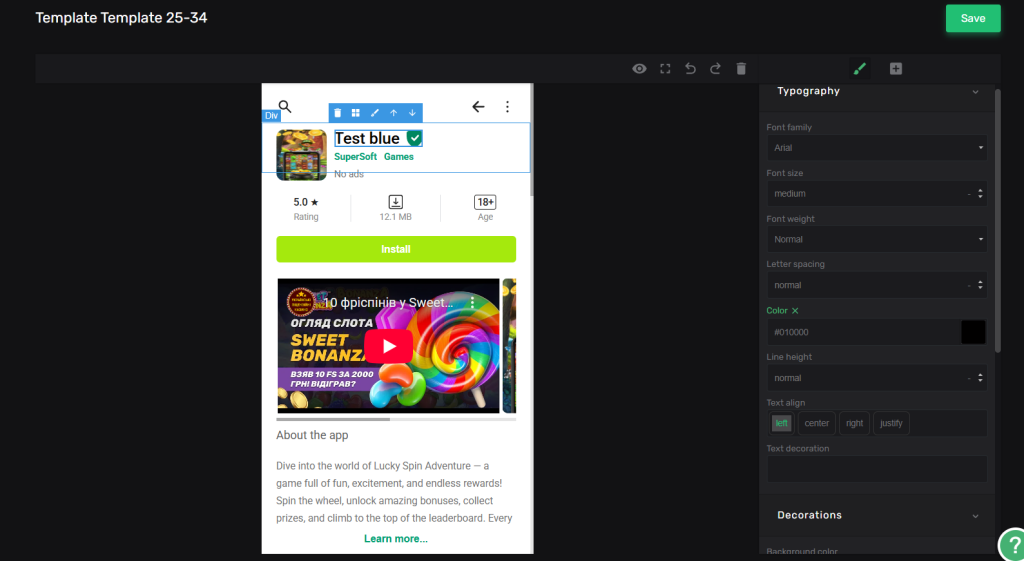The image size is (1024, 561).
Task: Open the black Color swatch picker
Action: 973,332
